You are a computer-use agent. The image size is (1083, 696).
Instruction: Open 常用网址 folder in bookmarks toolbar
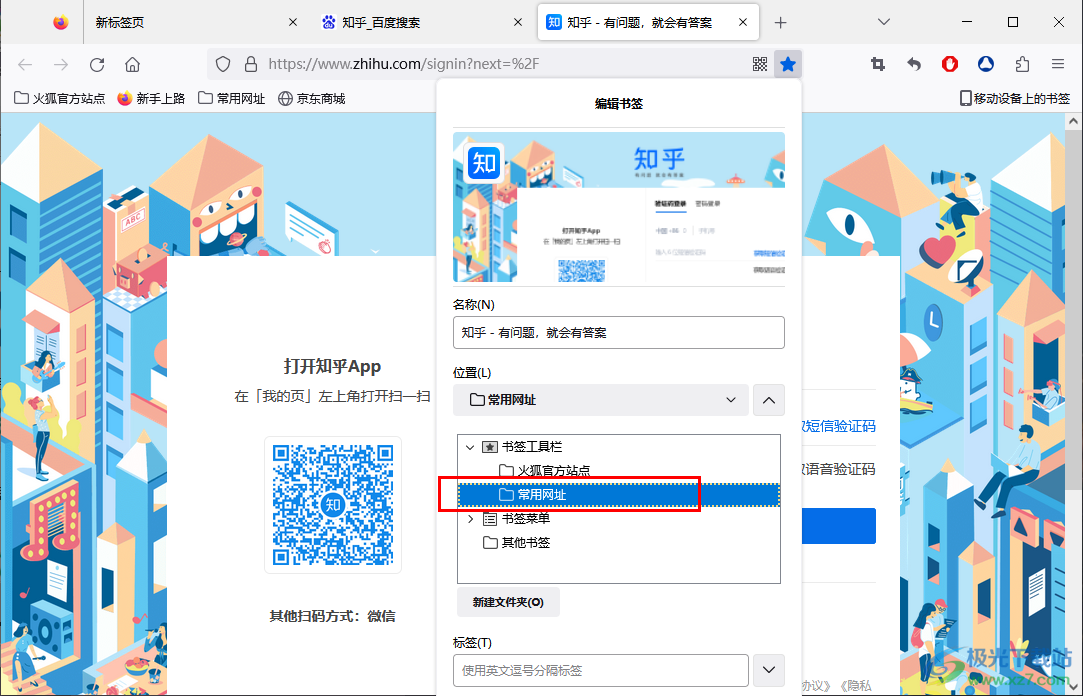tap(231, 98)
